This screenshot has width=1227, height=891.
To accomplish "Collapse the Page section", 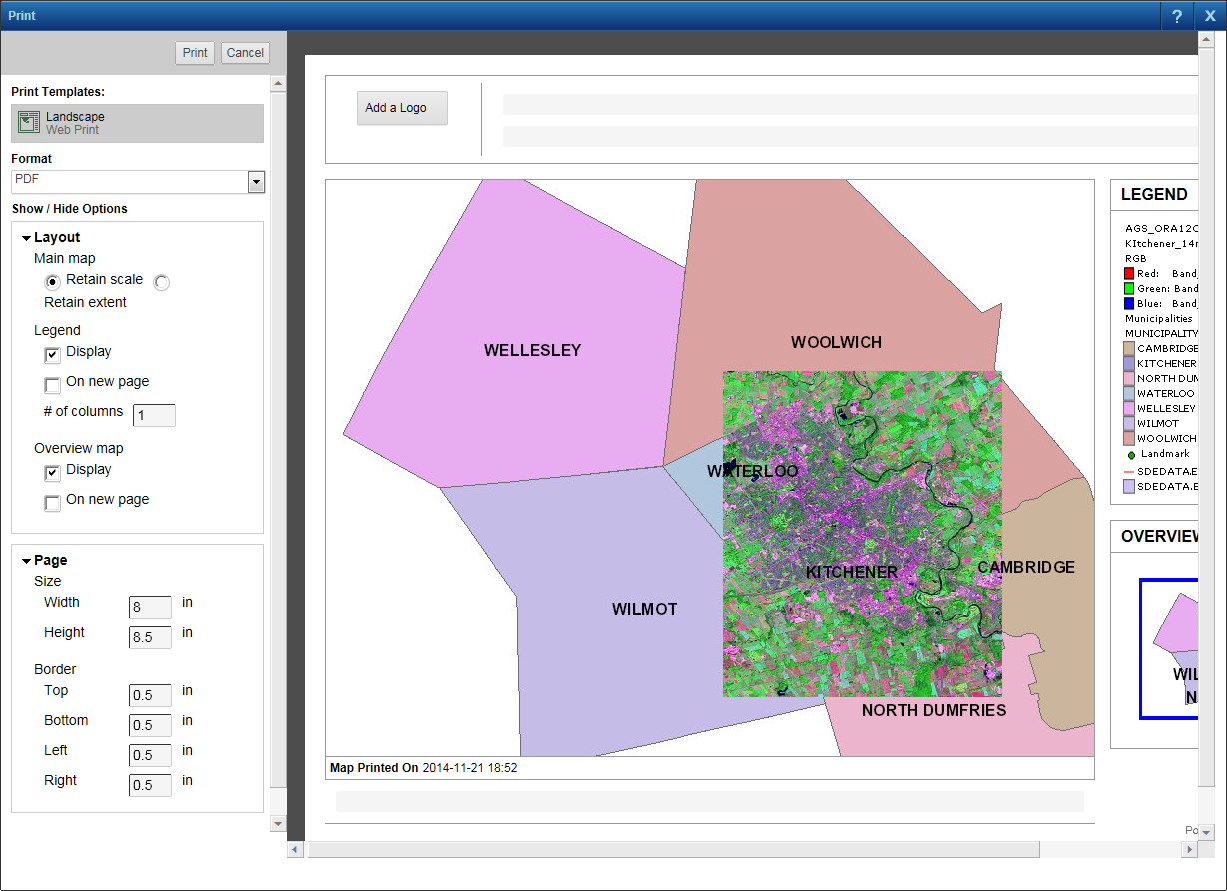I will coord(27,561).
